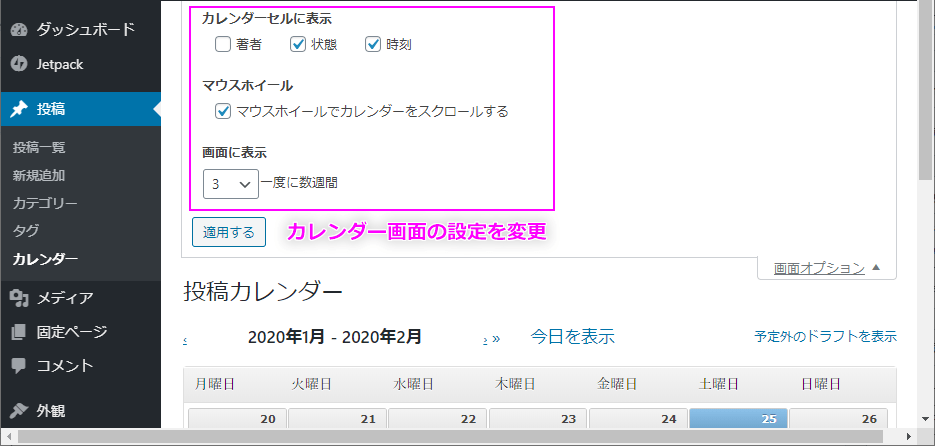Click the comment bubble icon beside コメント
The image size is (935, 446).
click(19, 365)
